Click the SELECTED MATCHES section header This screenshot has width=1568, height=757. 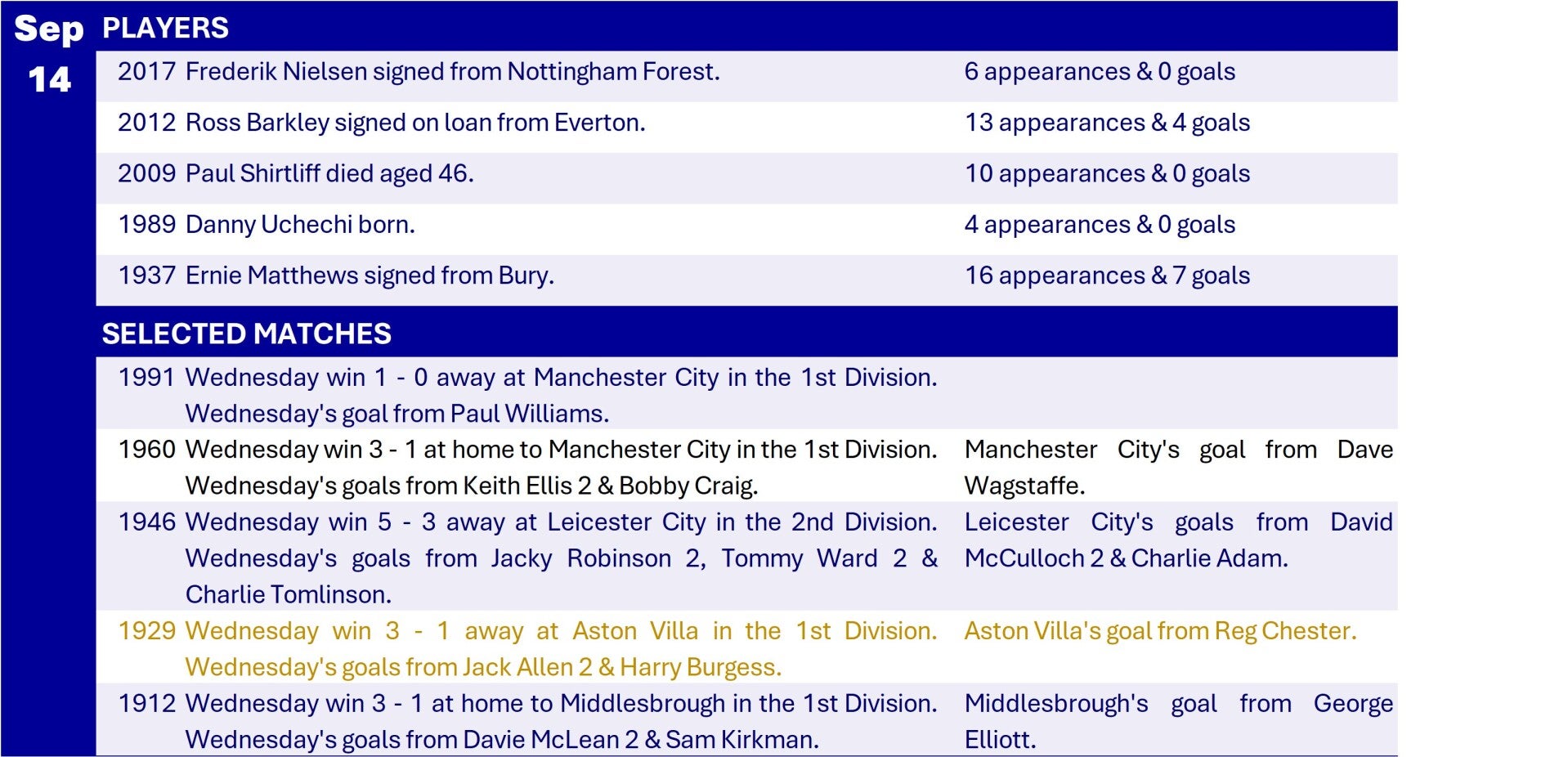tap(246, 334)
